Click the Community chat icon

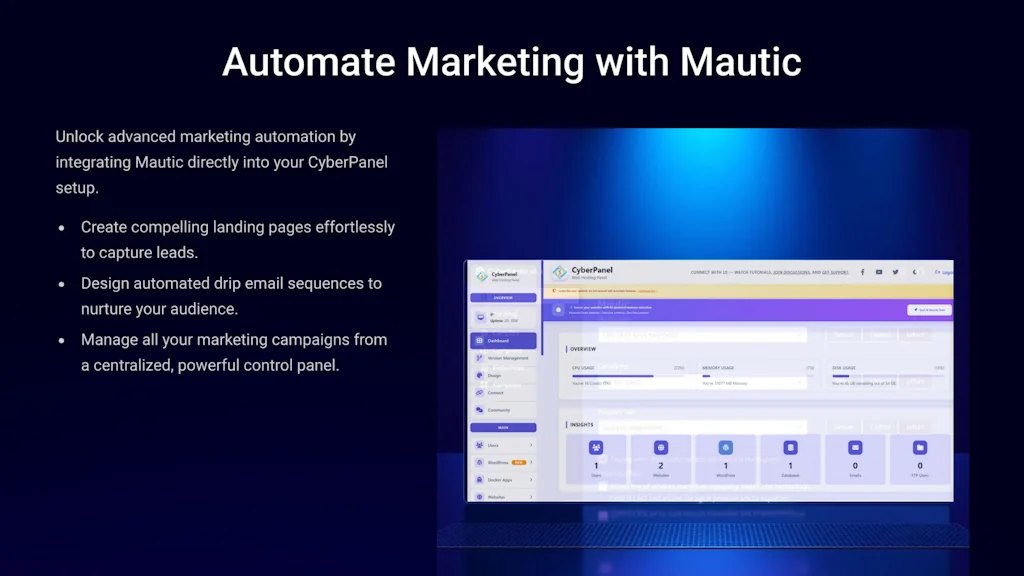tap(479, 410)
